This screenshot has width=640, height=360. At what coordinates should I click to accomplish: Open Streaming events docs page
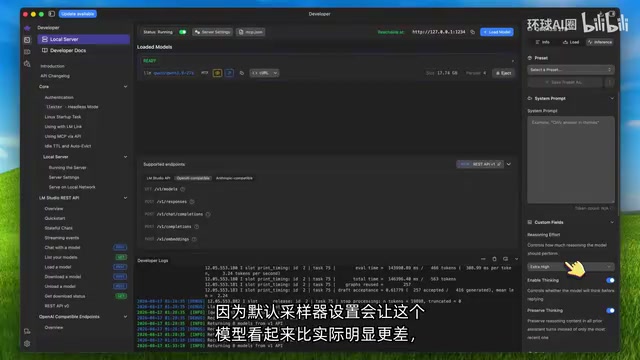click(x=62, y=238)
